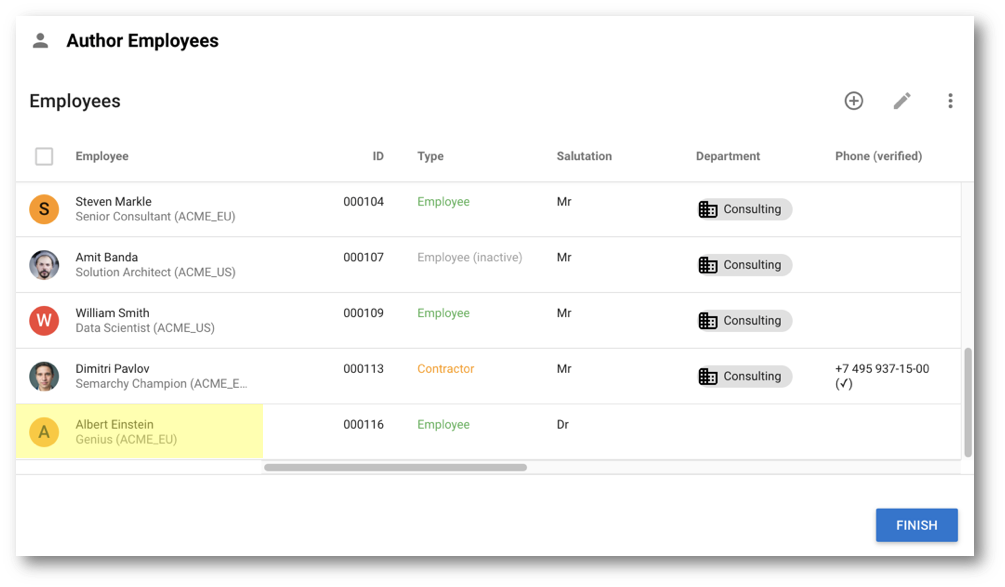Viewport: 1005px width, 587px height.
Task: Click William Smith's green Employee type
Action: 443,313
